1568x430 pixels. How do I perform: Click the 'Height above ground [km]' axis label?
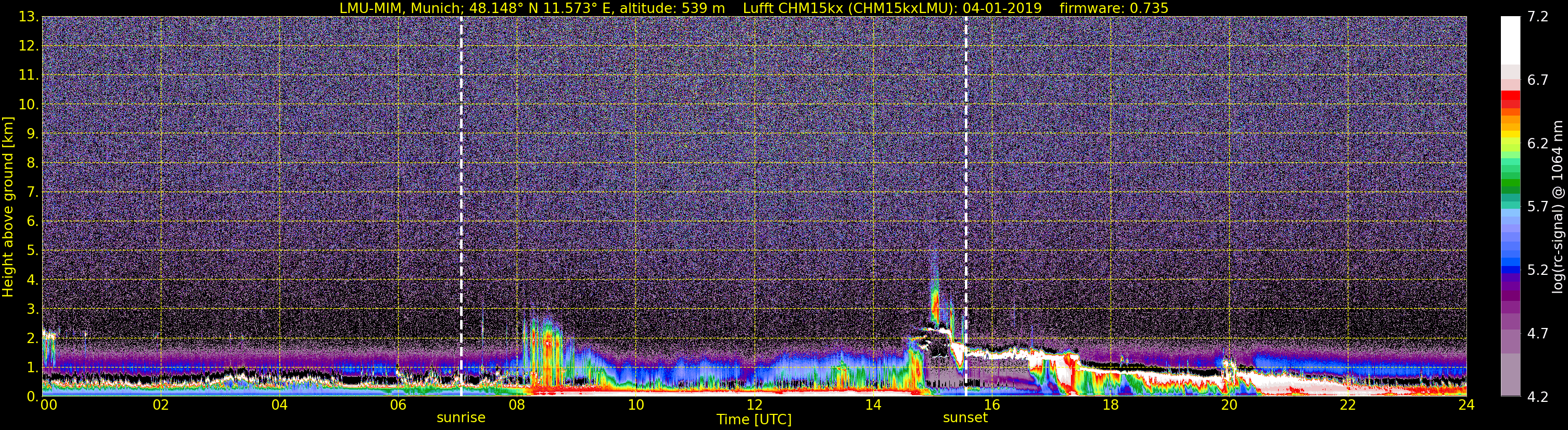[8, 207]
